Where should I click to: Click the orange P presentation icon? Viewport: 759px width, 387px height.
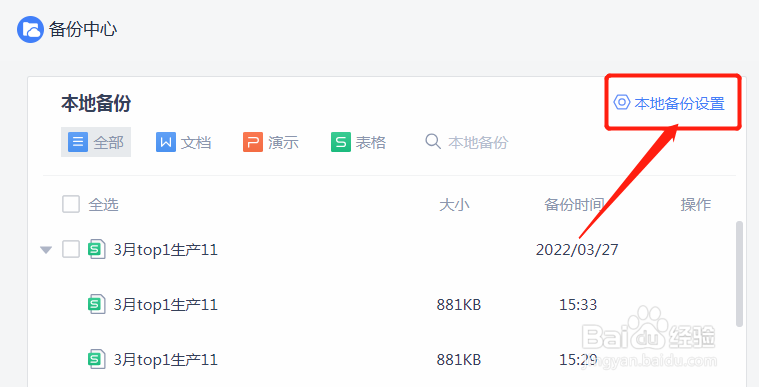point(253,142)
